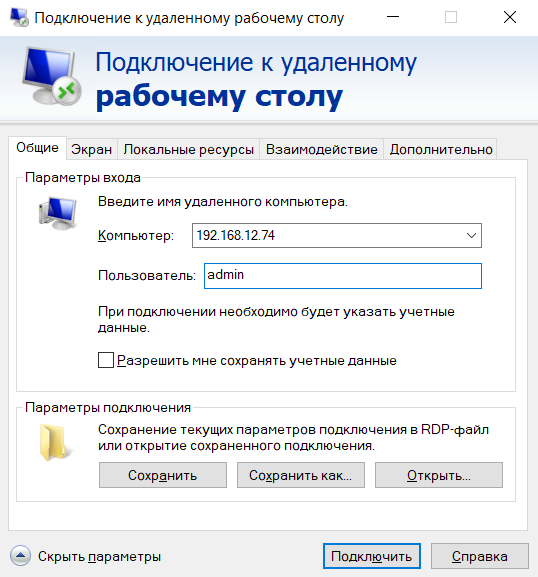
Task: Select the Общие tab
Action: point(37,148)
